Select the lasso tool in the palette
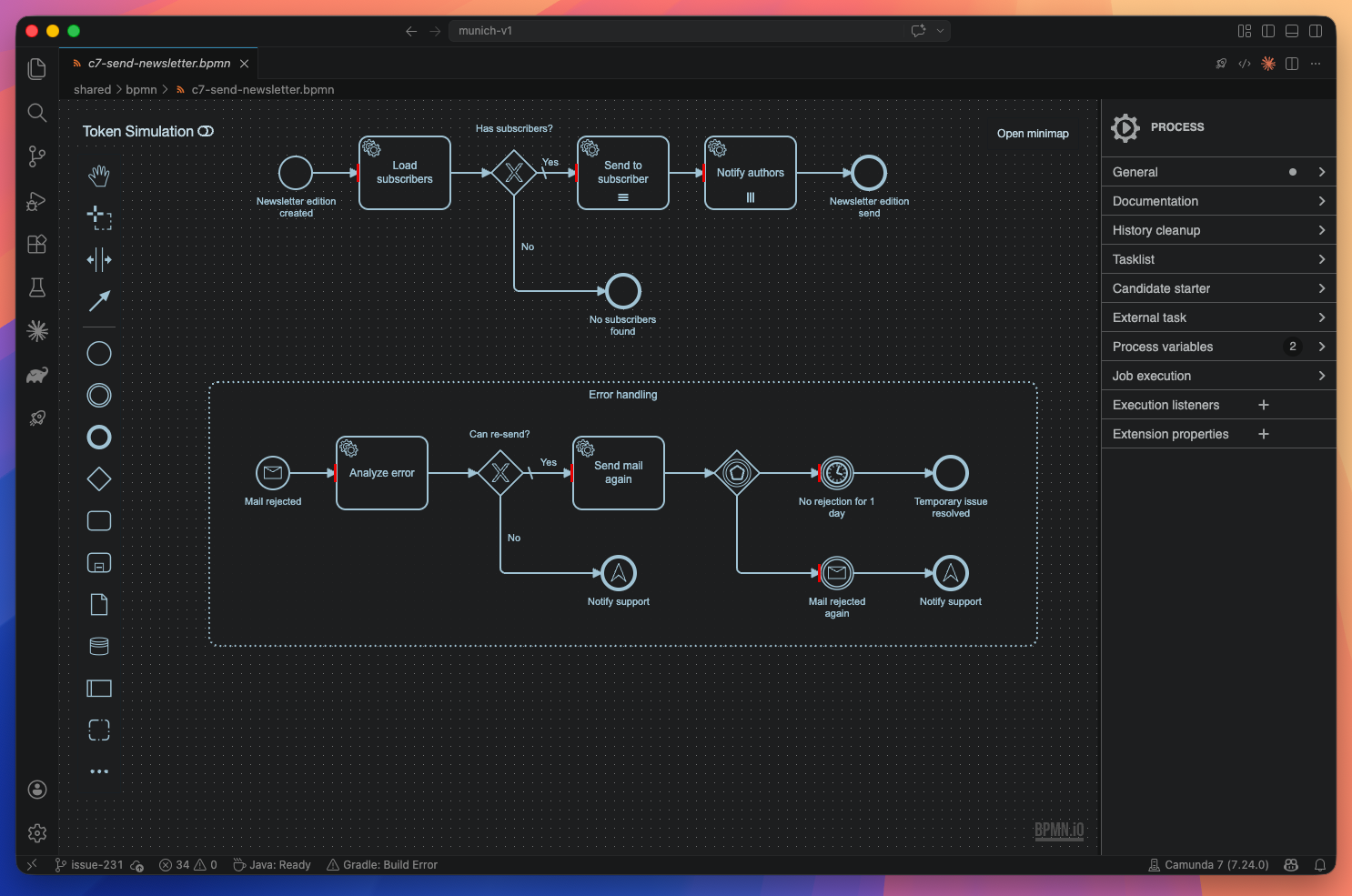Screen dimensions: 1352x896 [99, 217]
